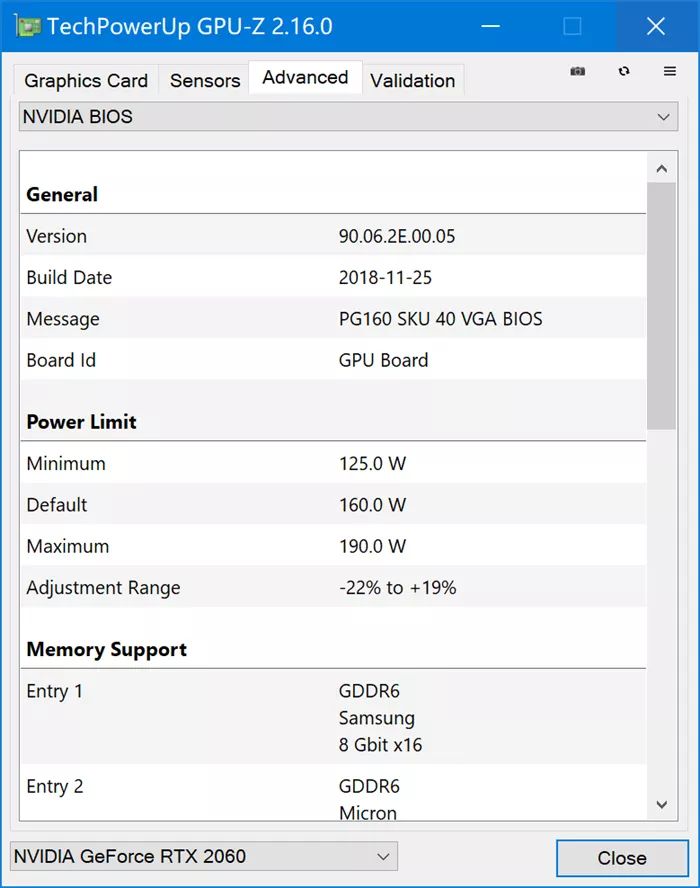Select the BIOS Version row
This screenshot has width=700, height=888.
tap(334, 236)
